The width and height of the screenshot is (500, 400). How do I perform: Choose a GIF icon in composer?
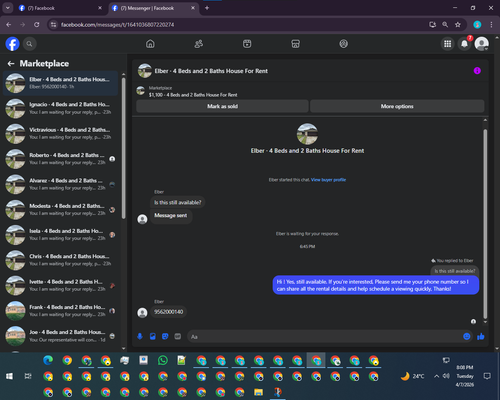(178, 336)
